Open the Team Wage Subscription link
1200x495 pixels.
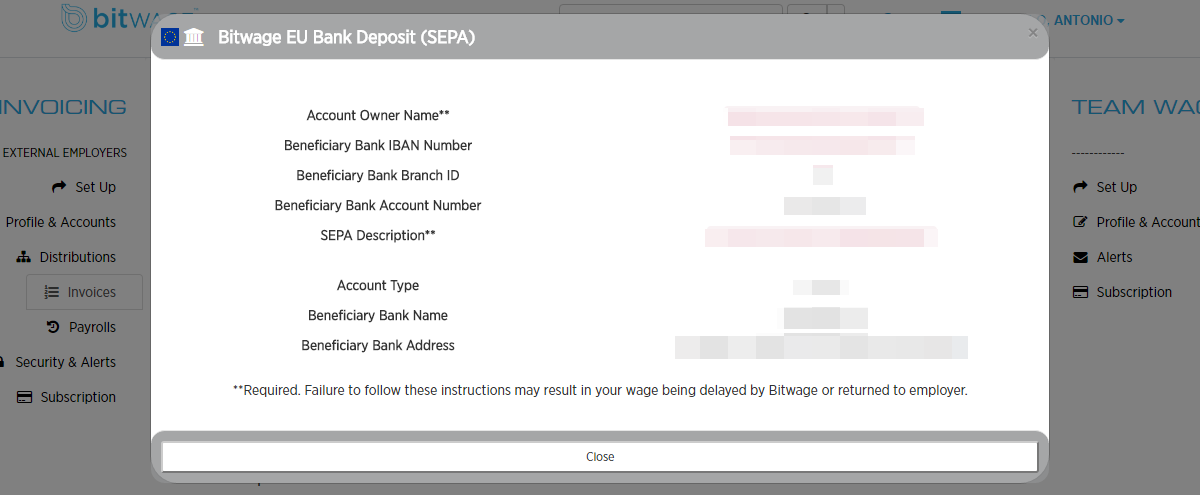pyautogui.click(x=1133, y=292)
